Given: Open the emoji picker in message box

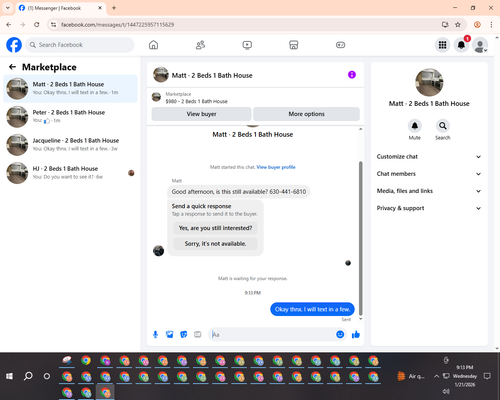Looking at the screenshot, I should pyautogui.click(x=340, y=334).
